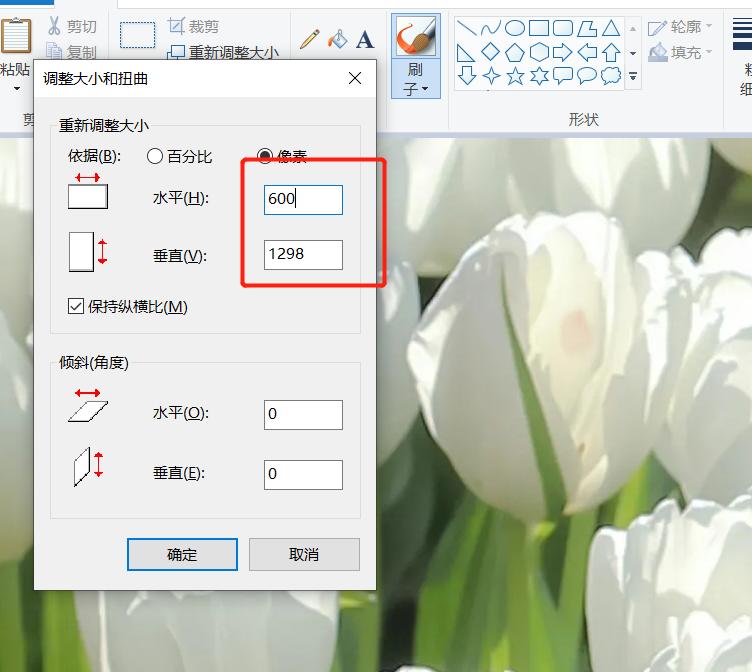Select the polygon shape
Image resolution: width=752 pixels, height=672 pixels.
pyautogui.click(x=587, y=28)
